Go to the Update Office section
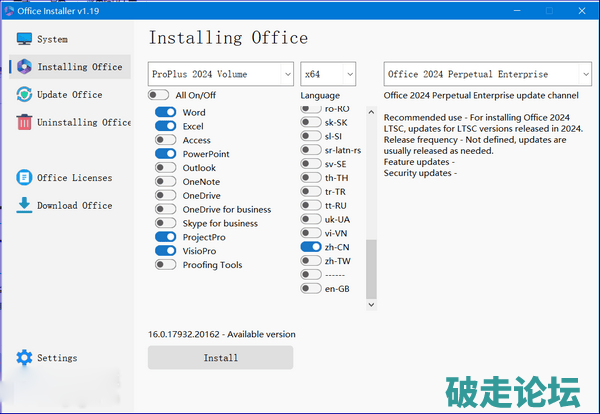This screenshot has height=414, width=600. pyautogui.click(x=70, y=95)
